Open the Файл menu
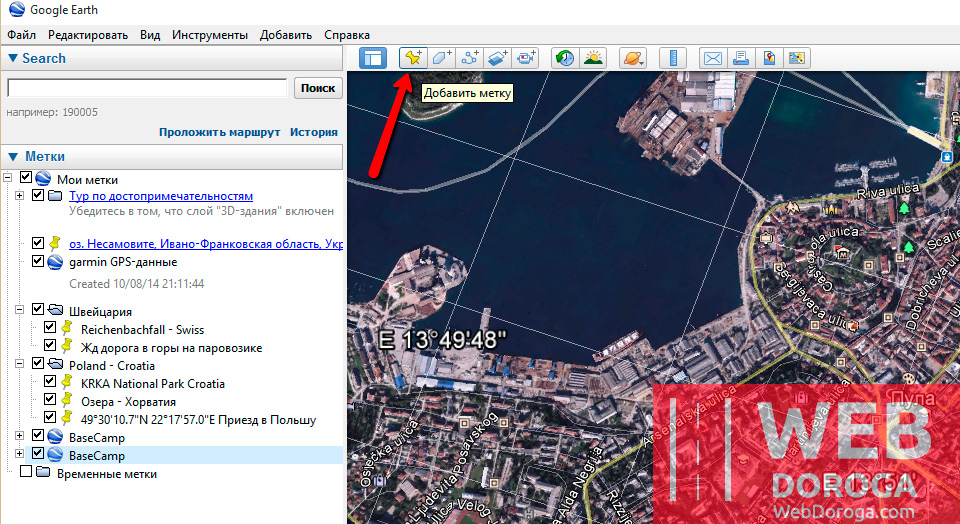 click(21, 35)
